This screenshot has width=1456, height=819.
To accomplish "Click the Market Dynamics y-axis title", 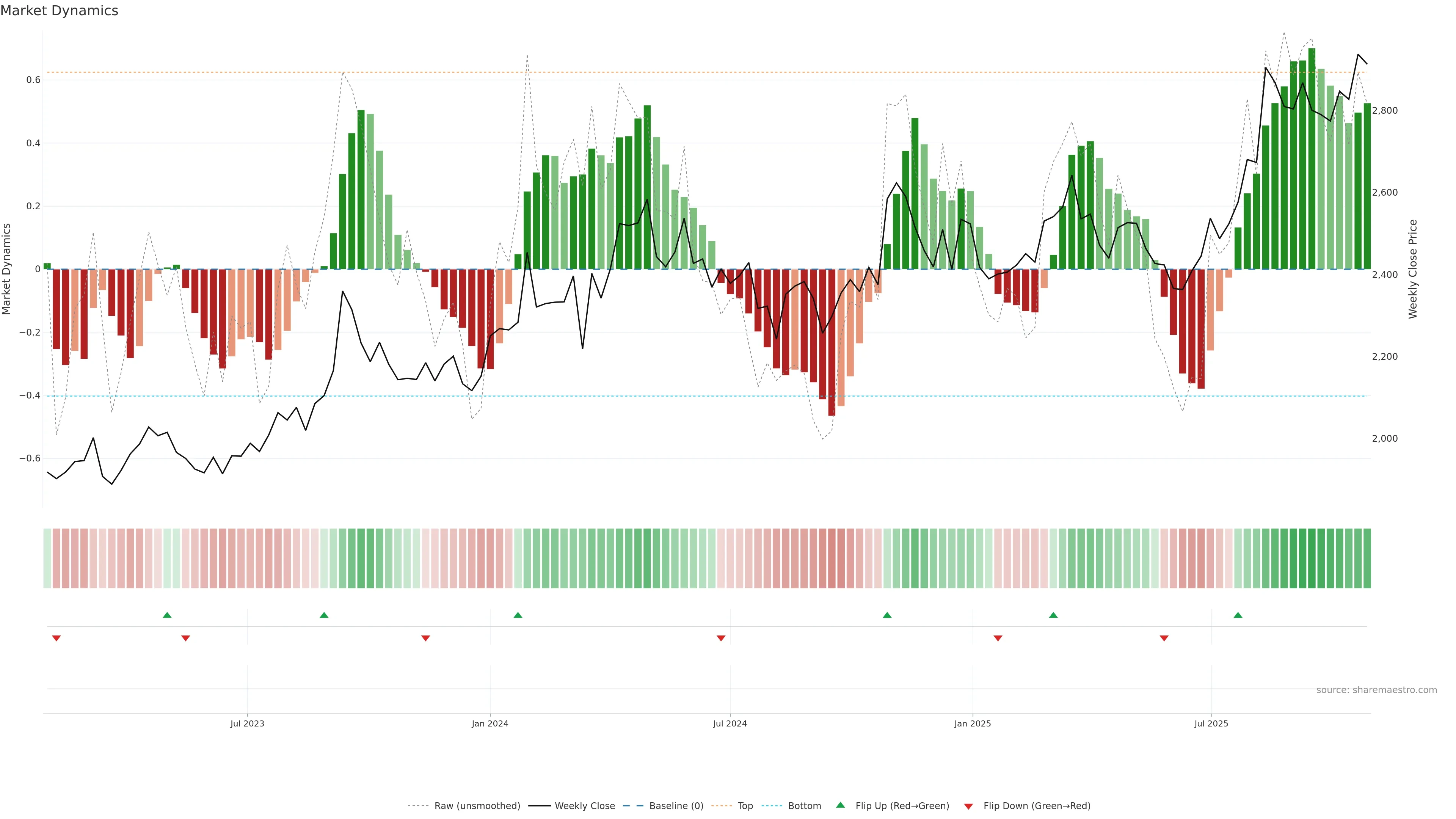I will 7,269.
